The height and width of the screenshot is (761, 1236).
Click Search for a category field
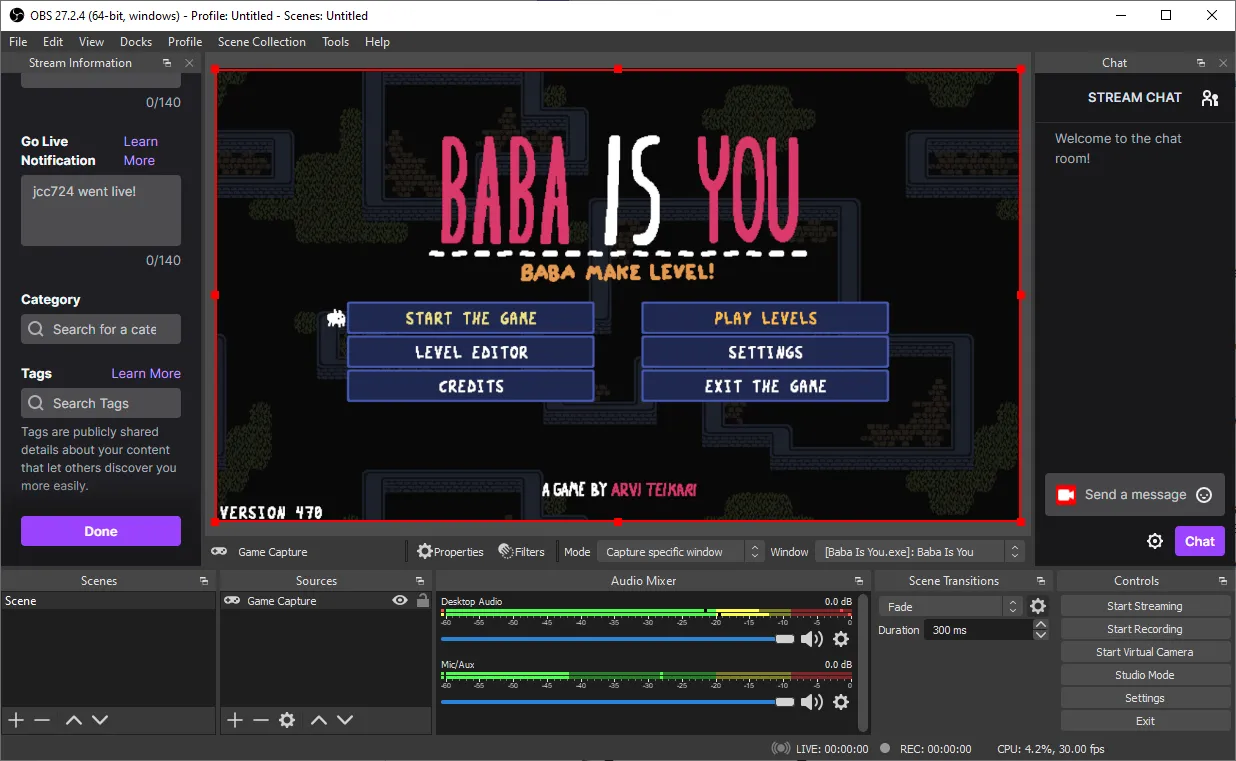(101, 329)
